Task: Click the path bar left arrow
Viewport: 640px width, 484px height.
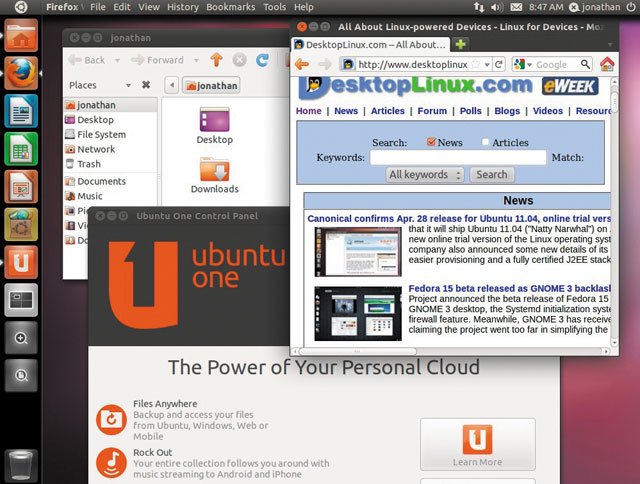Action: point(172,85)
